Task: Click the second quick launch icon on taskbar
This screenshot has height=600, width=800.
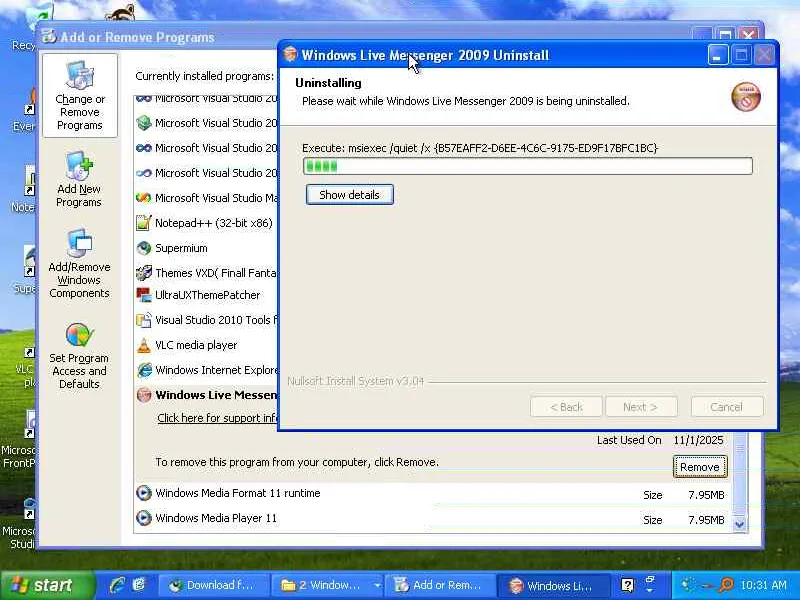Action: pyautogui.click(x=139, y=585)
